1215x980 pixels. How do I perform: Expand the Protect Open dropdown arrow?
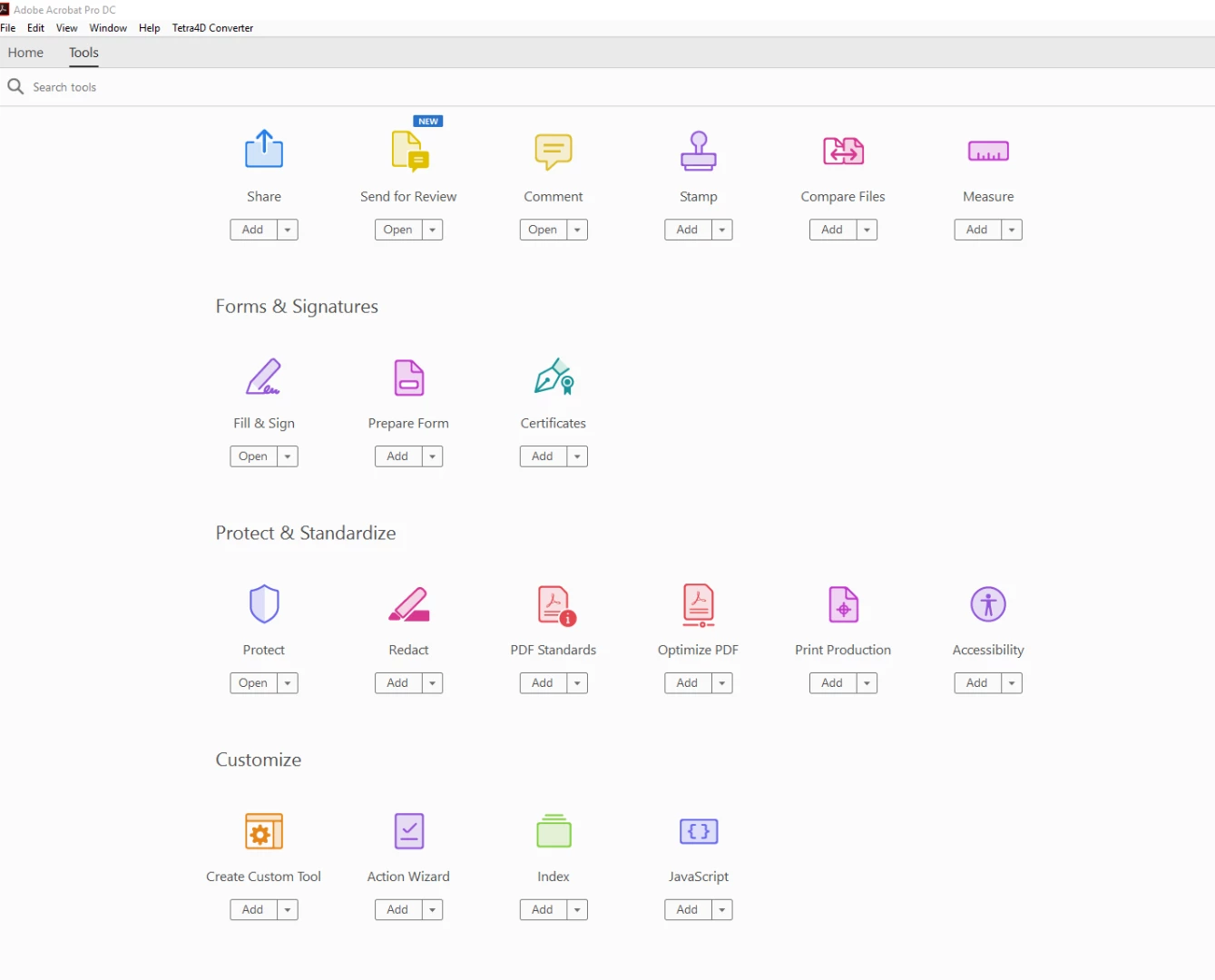click(288, 683)
